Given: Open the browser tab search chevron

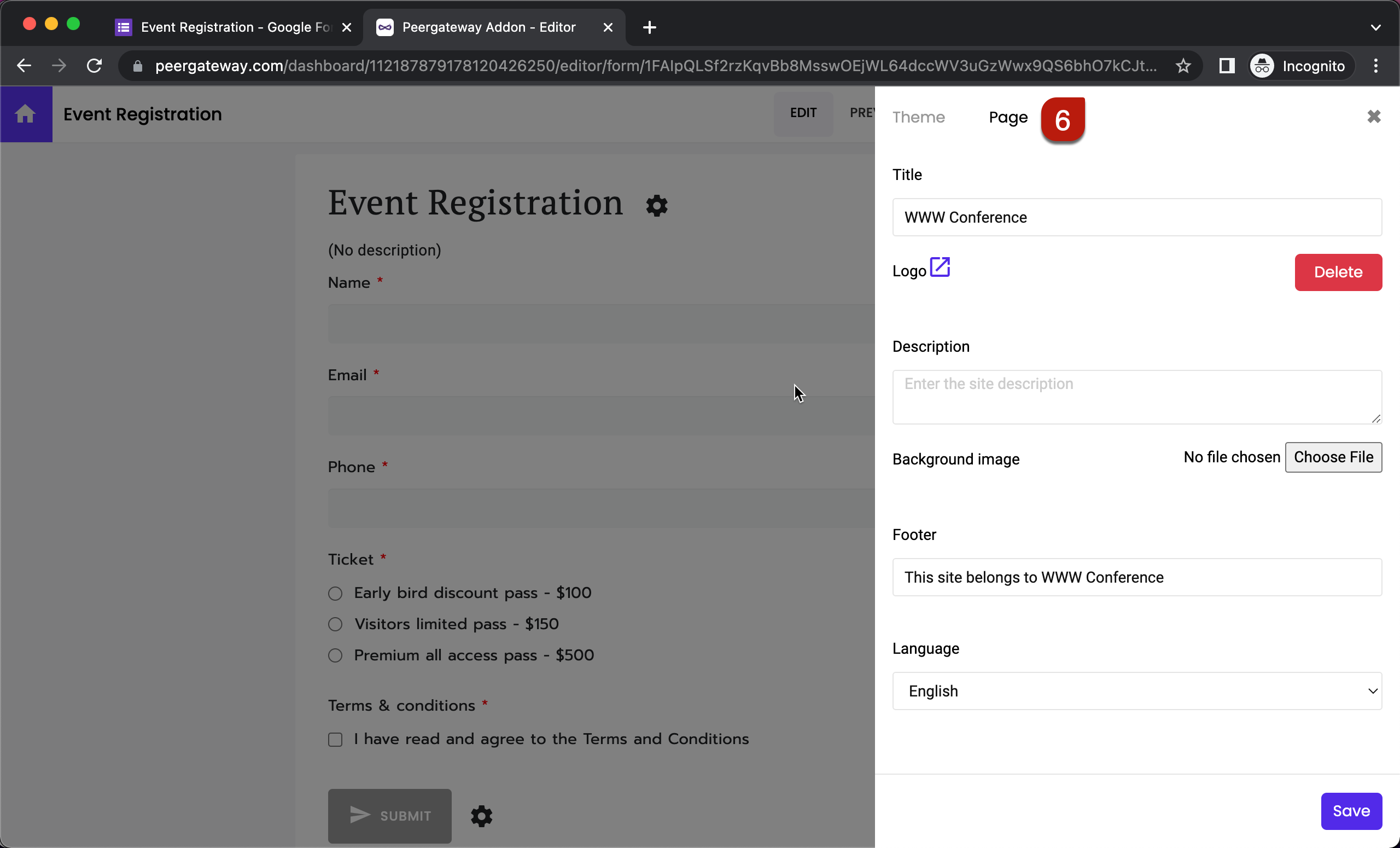Looking at the screenshot, I should click(x=1376, y=27).
